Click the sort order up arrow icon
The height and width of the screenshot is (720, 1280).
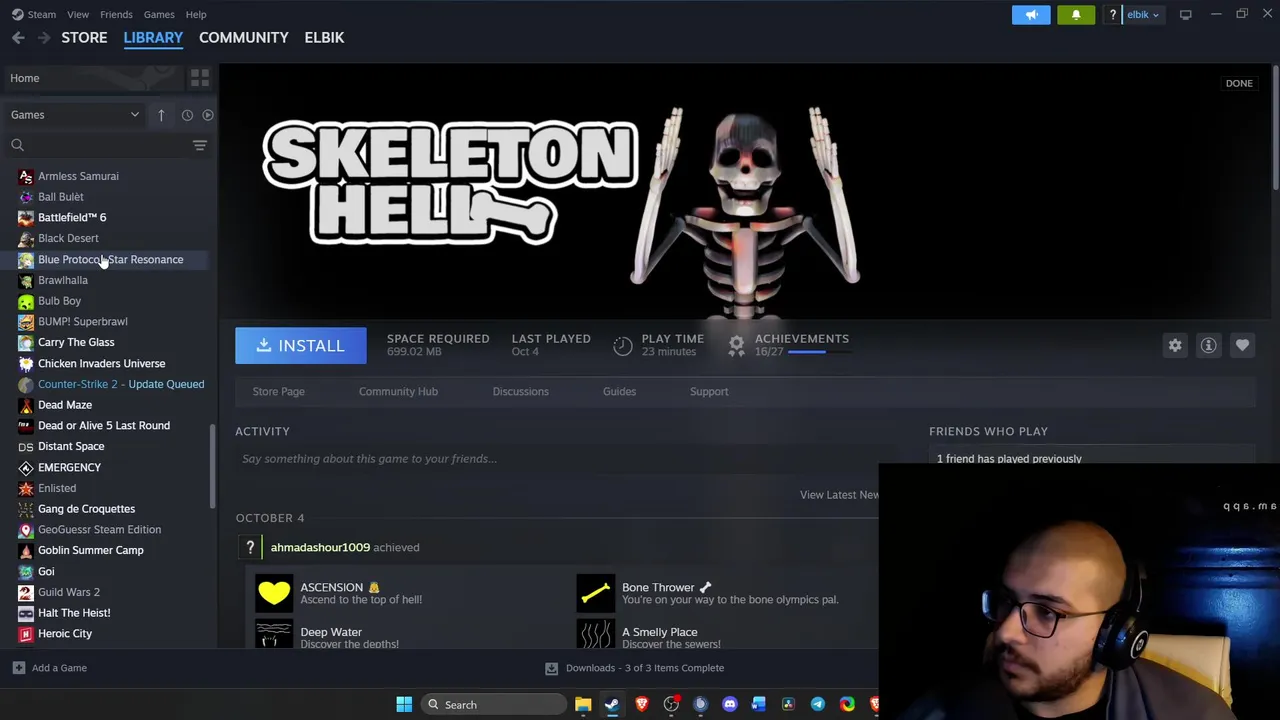coord(161,115)
